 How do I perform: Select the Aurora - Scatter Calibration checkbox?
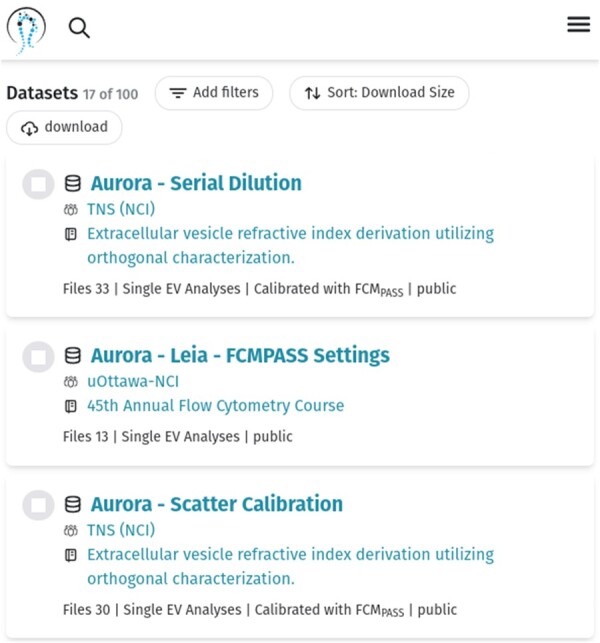click(x=38, y=505)
